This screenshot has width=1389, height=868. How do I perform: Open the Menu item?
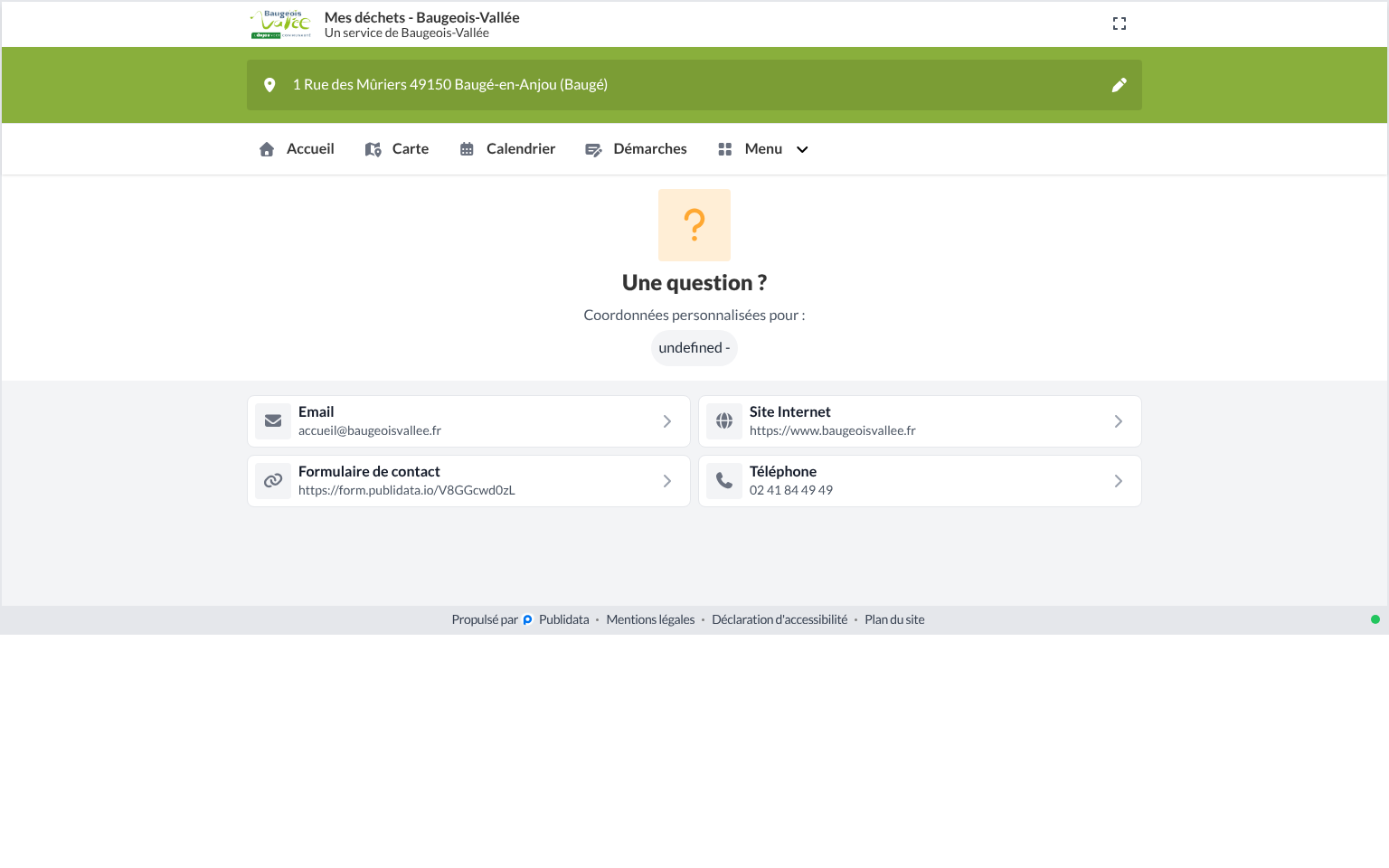click(763, 149)
